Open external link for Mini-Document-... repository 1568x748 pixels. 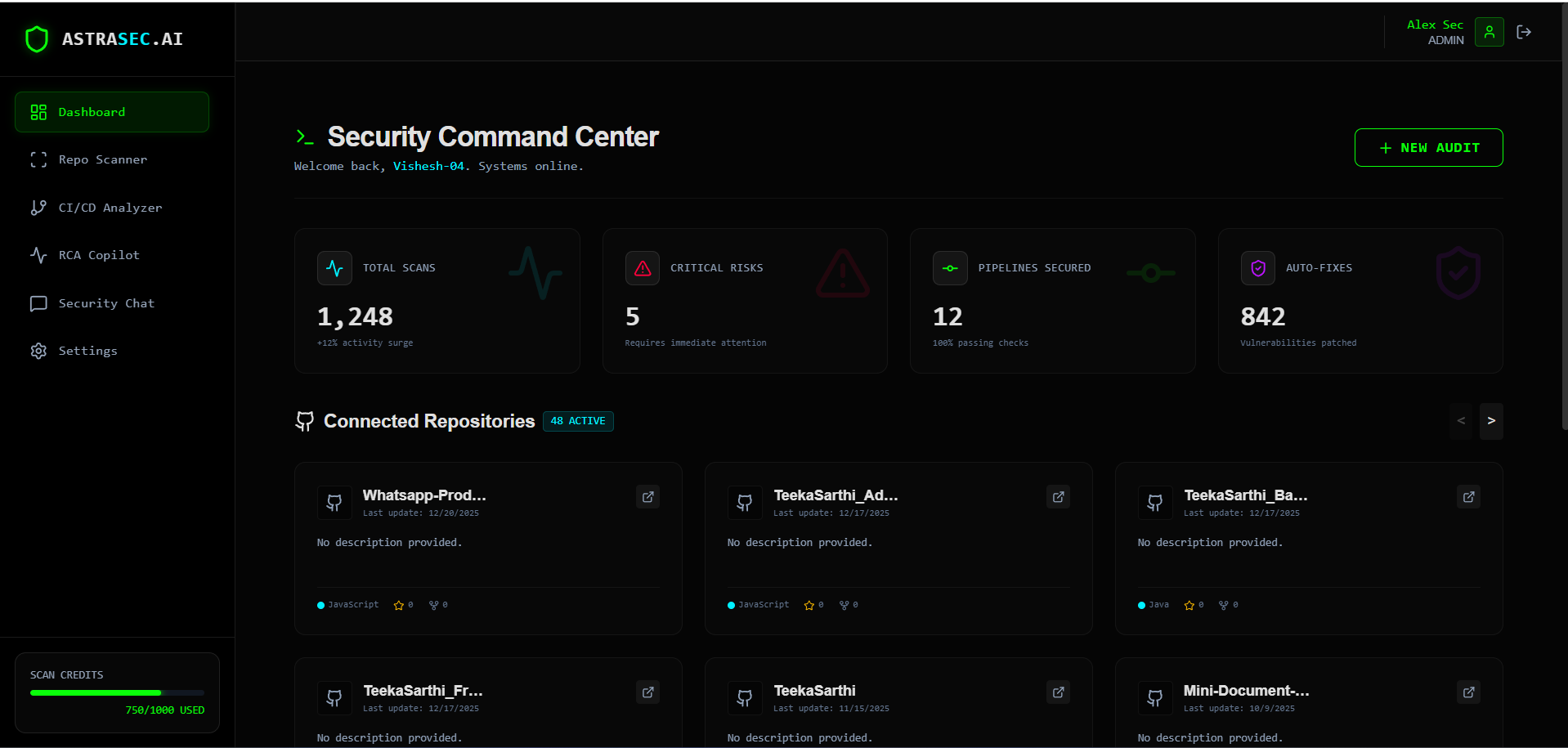point(1469,692)
